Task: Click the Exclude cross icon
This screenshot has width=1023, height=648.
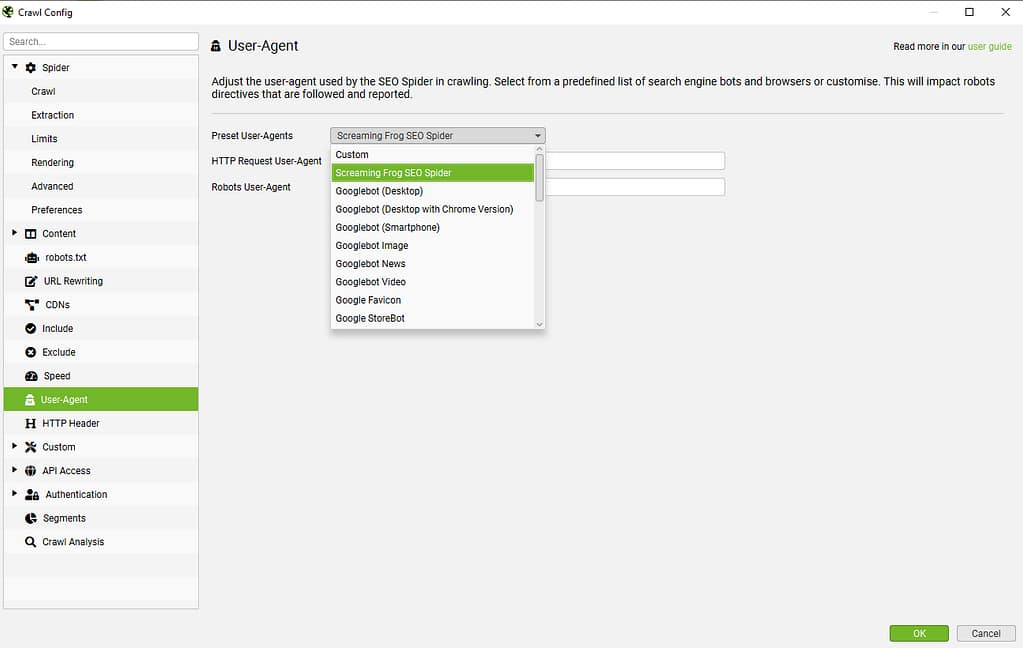Action: (x=31, y=352)
